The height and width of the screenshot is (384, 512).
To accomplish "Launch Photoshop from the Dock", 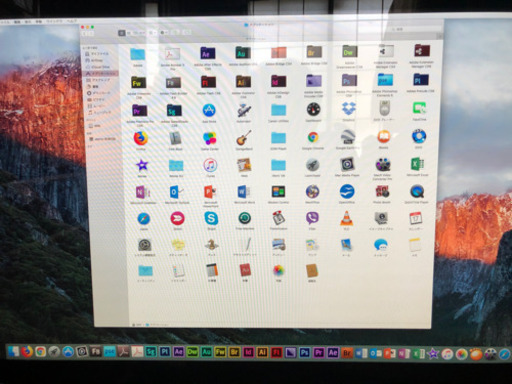I will tap(304, 353).
